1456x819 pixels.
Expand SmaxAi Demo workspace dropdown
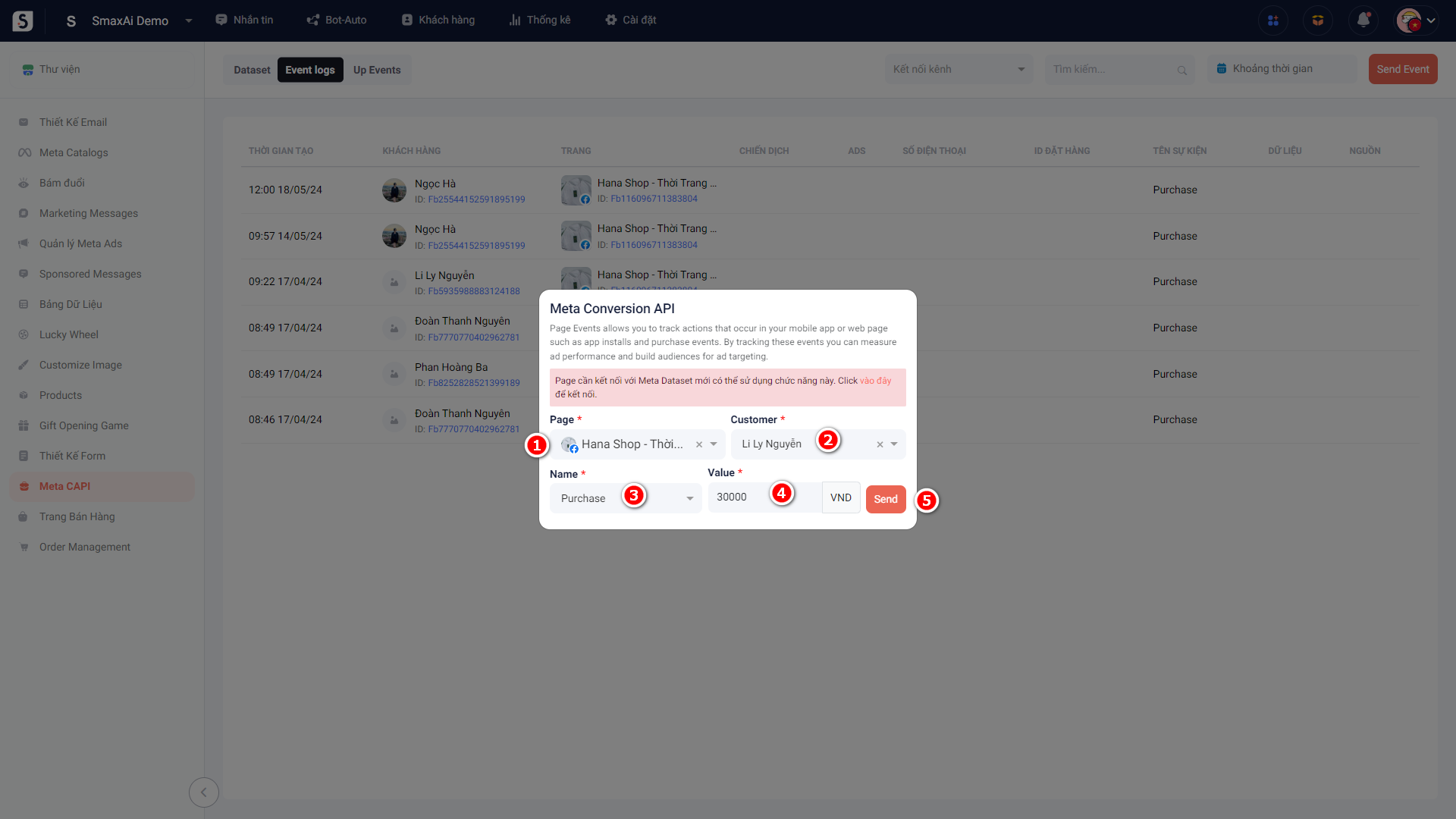[189, 20]
